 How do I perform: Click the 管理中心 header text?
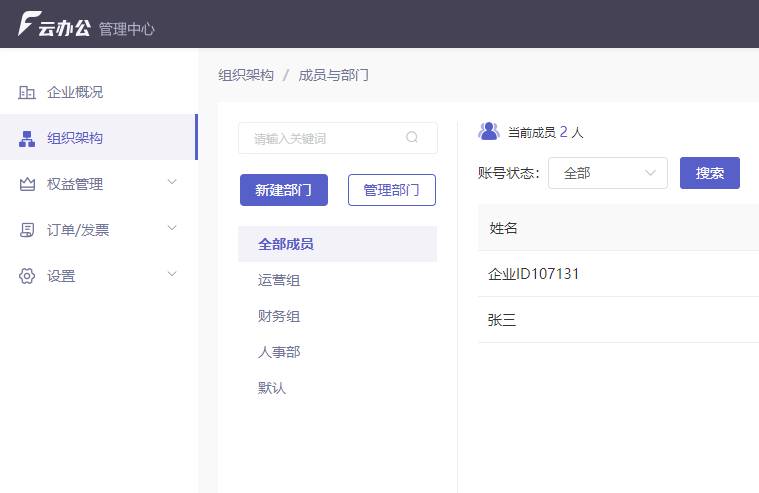pos(127,29)
